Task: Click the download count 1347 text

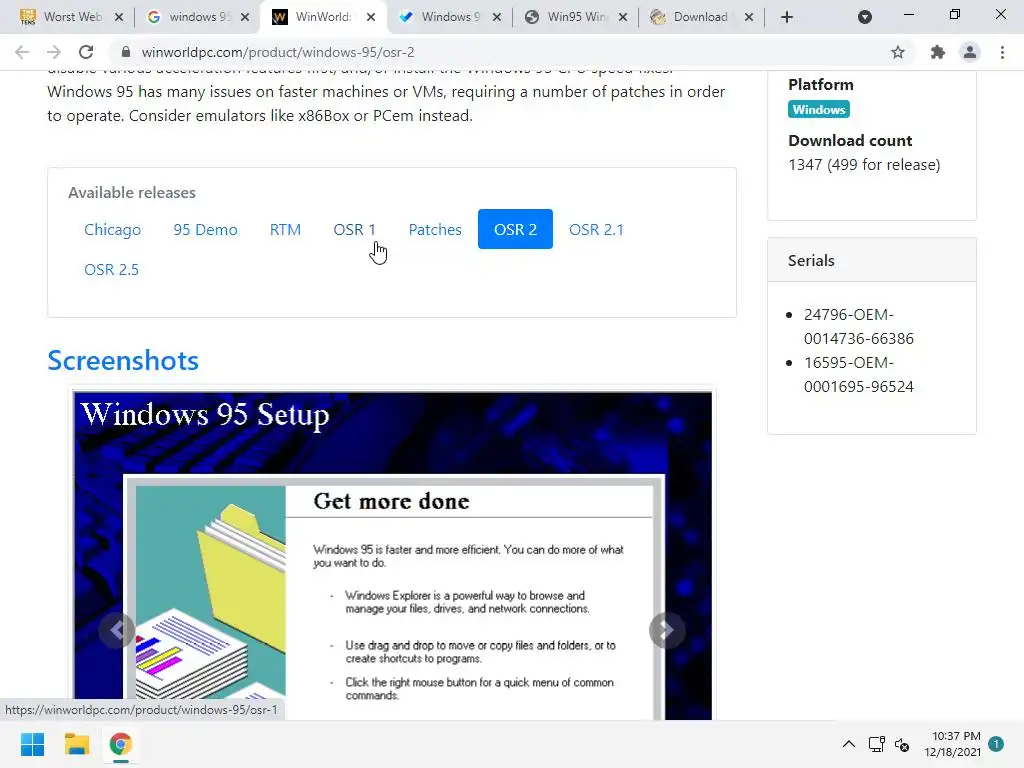Action: click(x=864, y=165)
